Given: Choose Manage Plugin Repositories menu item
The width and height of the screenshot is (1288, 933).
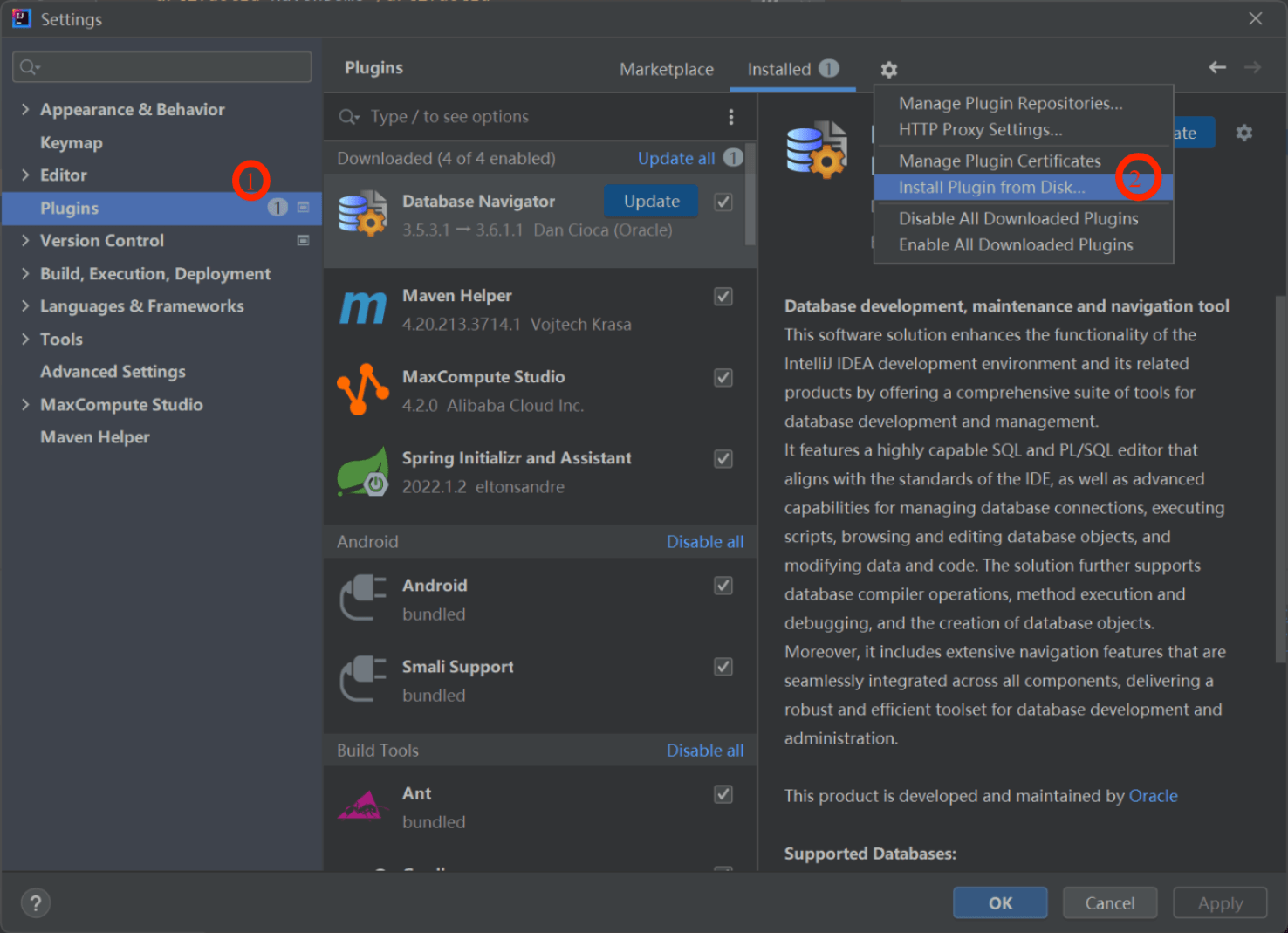Looking at the screenshot, I should 1024,103.
